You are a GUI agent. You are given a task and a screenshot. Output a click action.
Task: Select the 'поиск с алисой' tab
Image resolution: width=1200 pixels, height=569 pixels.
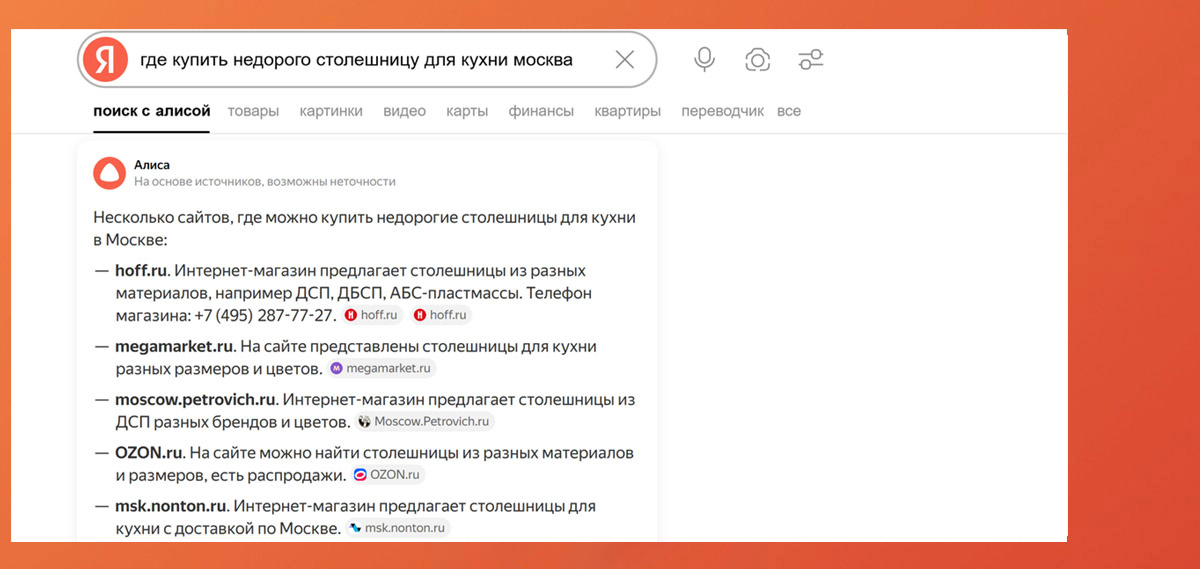(151, 111)
